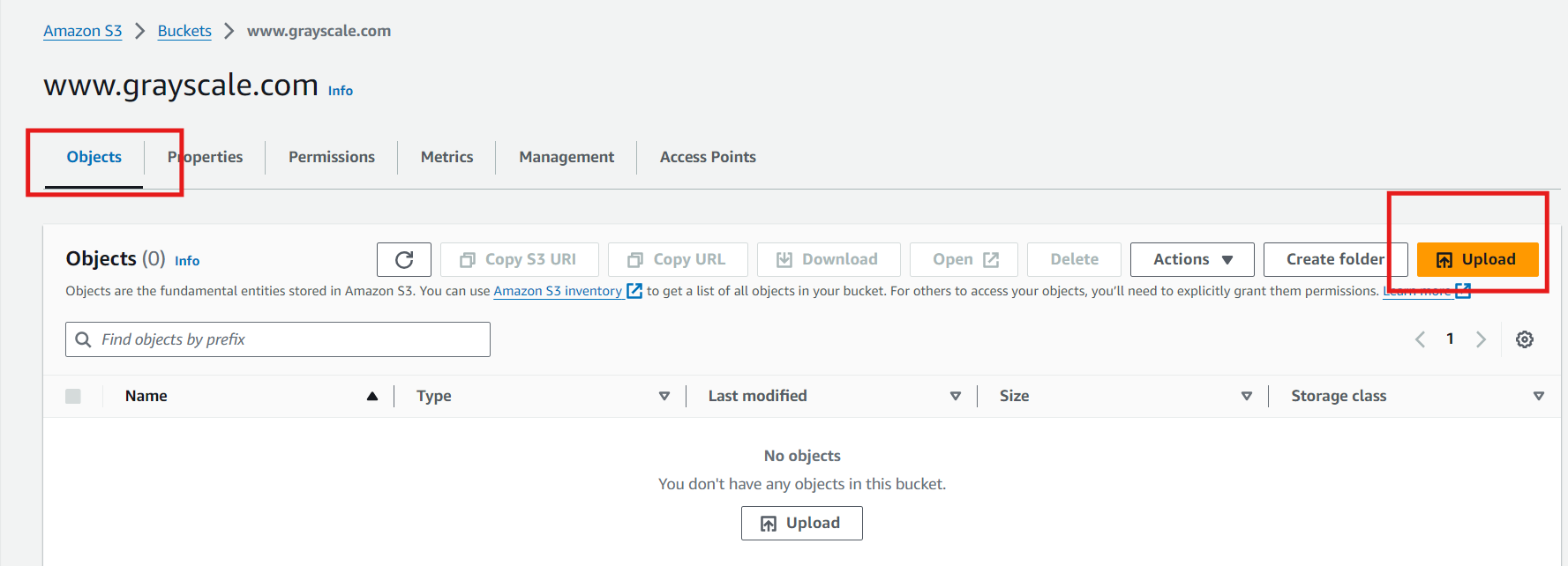Click the Info link beside bucket name

[340, 91]
